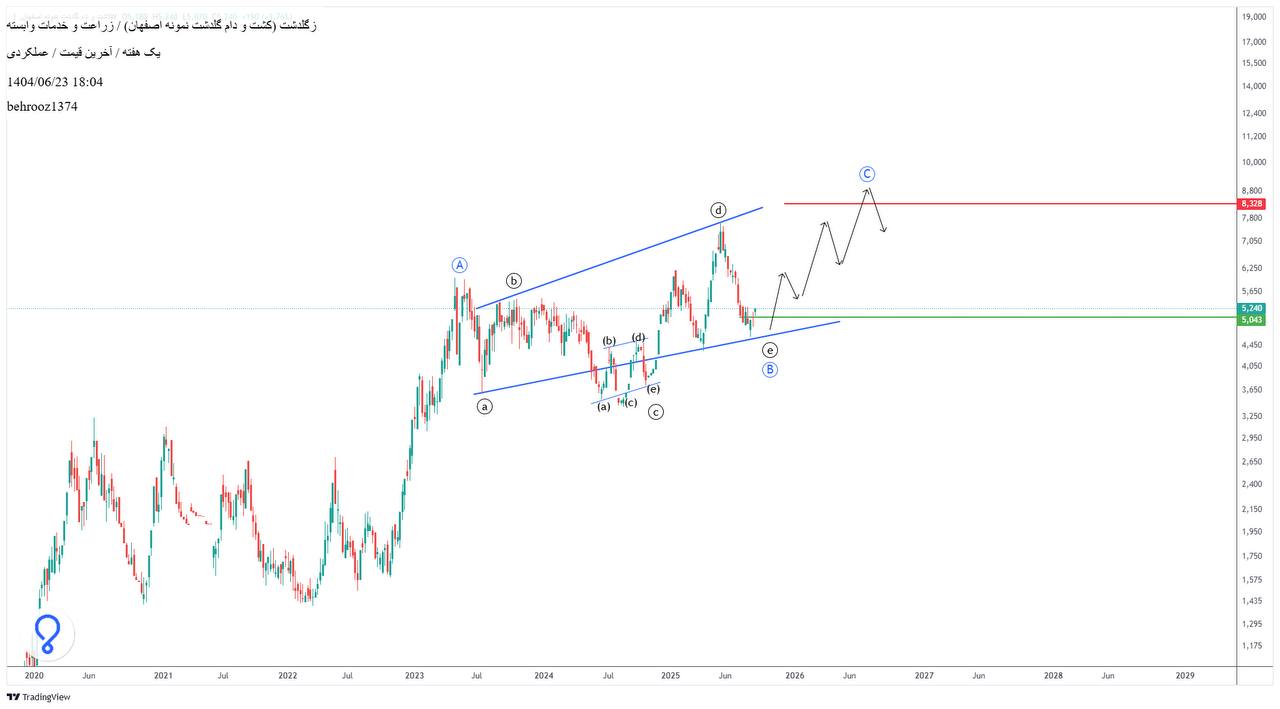Click the behrooz1374 username text

tap(42, 106)
